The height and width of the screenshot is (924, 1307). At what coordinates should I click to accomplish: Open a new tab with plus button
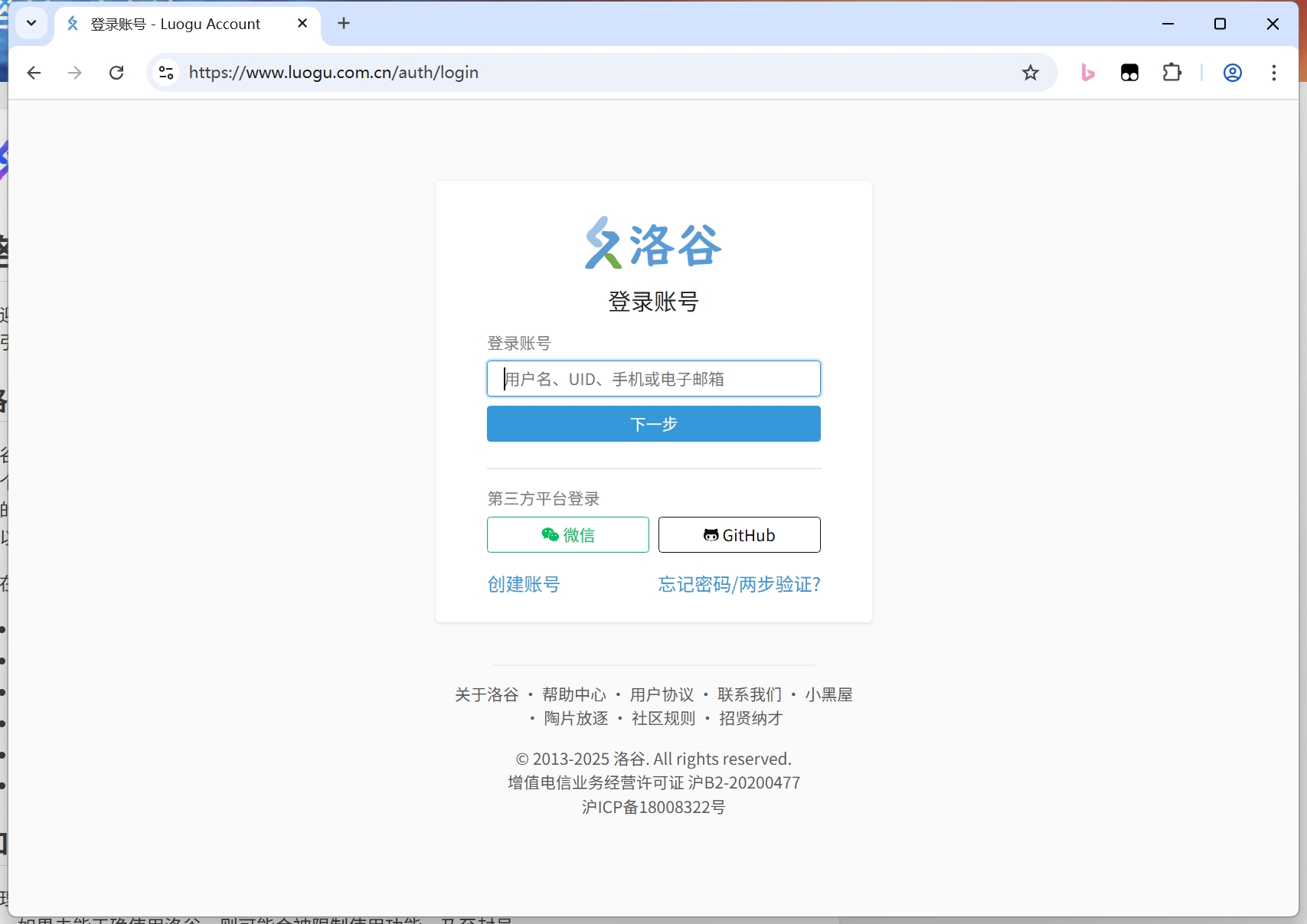pos(344,23)
